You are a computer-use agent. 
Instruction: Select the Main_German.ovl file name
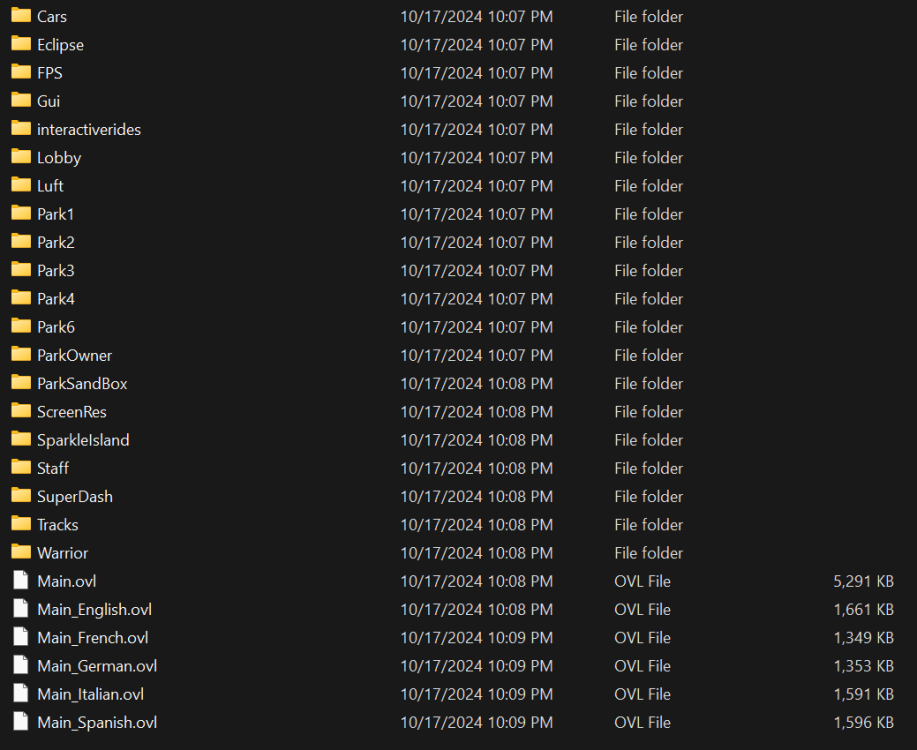(x=97, y=666)
